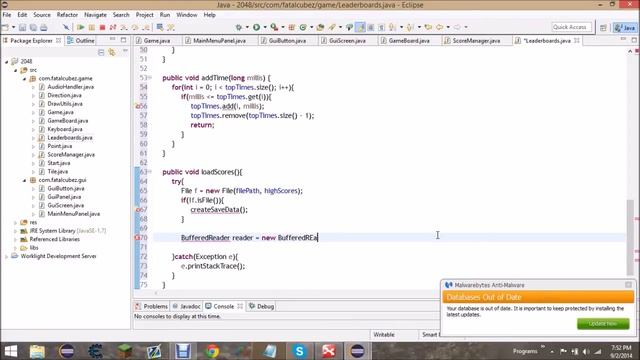
Task: Click the clock in the taskbar
Action: click(621, 351)
